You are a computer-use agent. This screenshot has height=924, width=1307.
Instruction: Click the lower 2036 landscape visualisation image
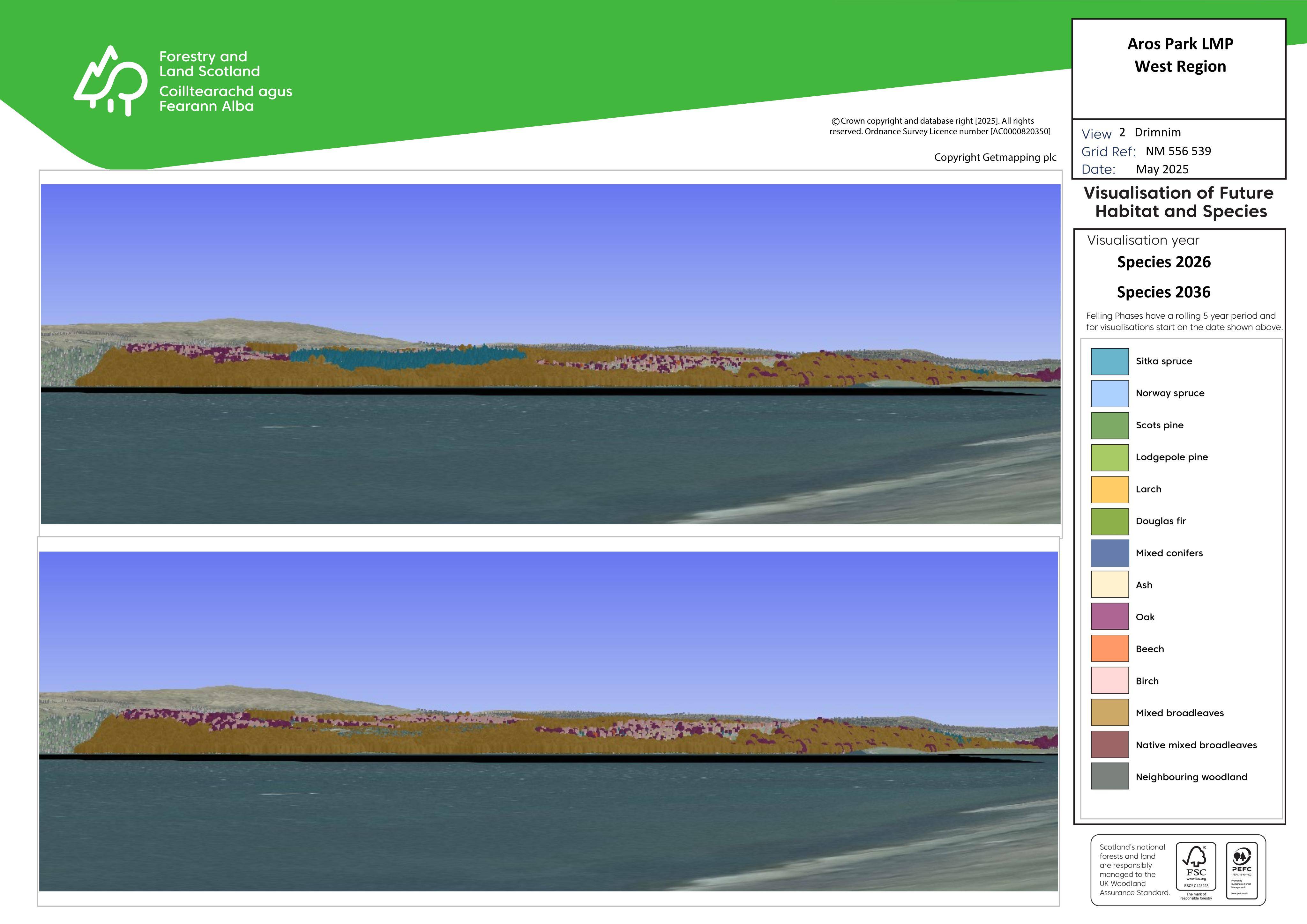point(549,721)
